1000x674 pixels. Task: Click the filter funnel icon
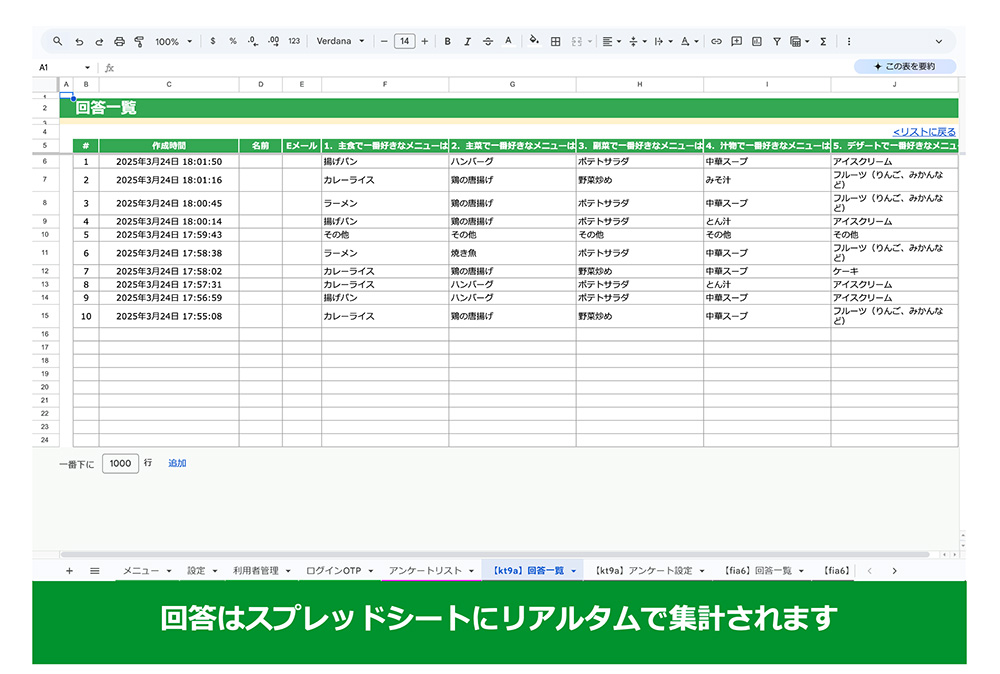tap(776, 42)
